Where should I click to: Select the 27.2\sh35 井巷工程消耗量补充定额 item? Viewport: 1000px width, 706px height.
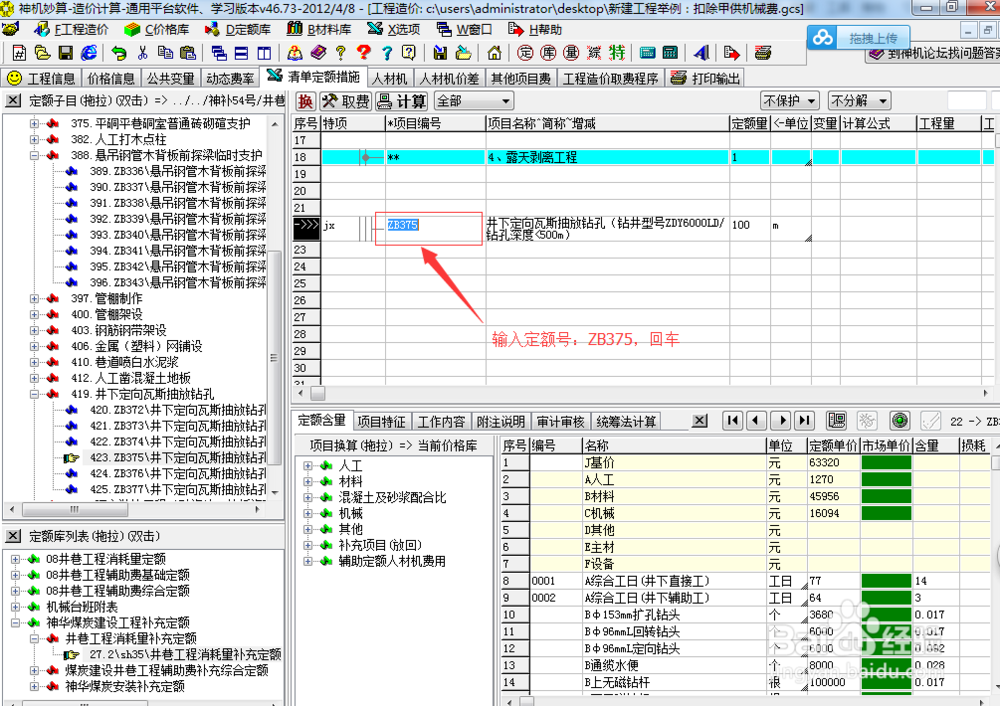(185, 654)
